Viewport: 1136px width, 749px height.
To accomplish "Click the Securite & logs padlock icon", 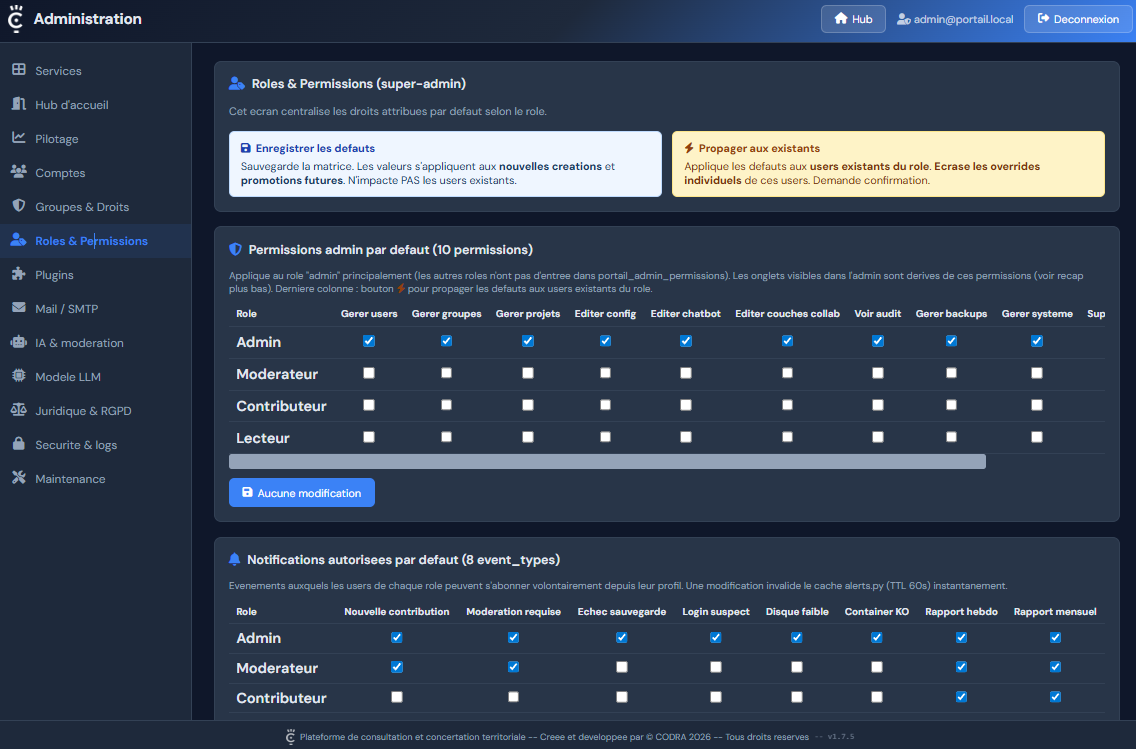I will [x=18, y=444].
